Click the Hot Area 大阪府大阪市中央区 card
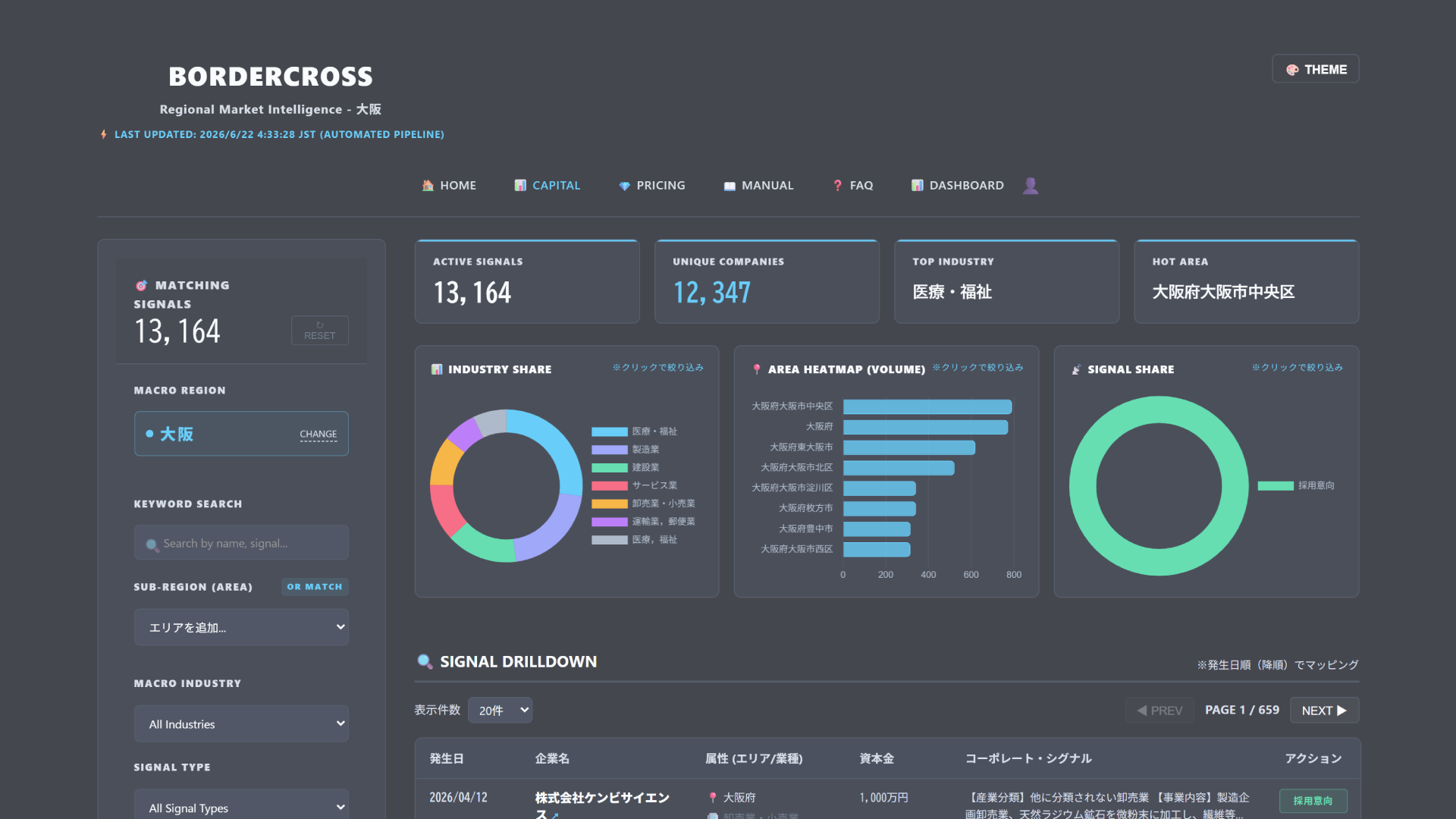 [1246, 282]
